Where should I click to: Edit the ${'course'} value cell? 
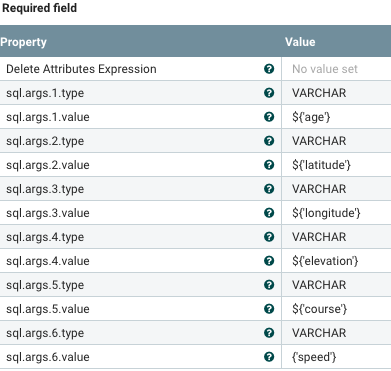336,309
